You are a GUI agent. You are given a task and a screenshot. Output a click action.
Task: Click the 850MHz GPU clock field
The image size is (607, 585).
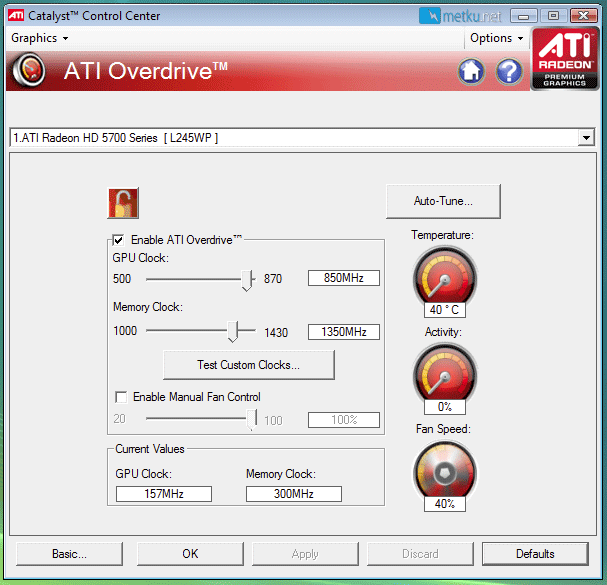(x=344, y=278)
